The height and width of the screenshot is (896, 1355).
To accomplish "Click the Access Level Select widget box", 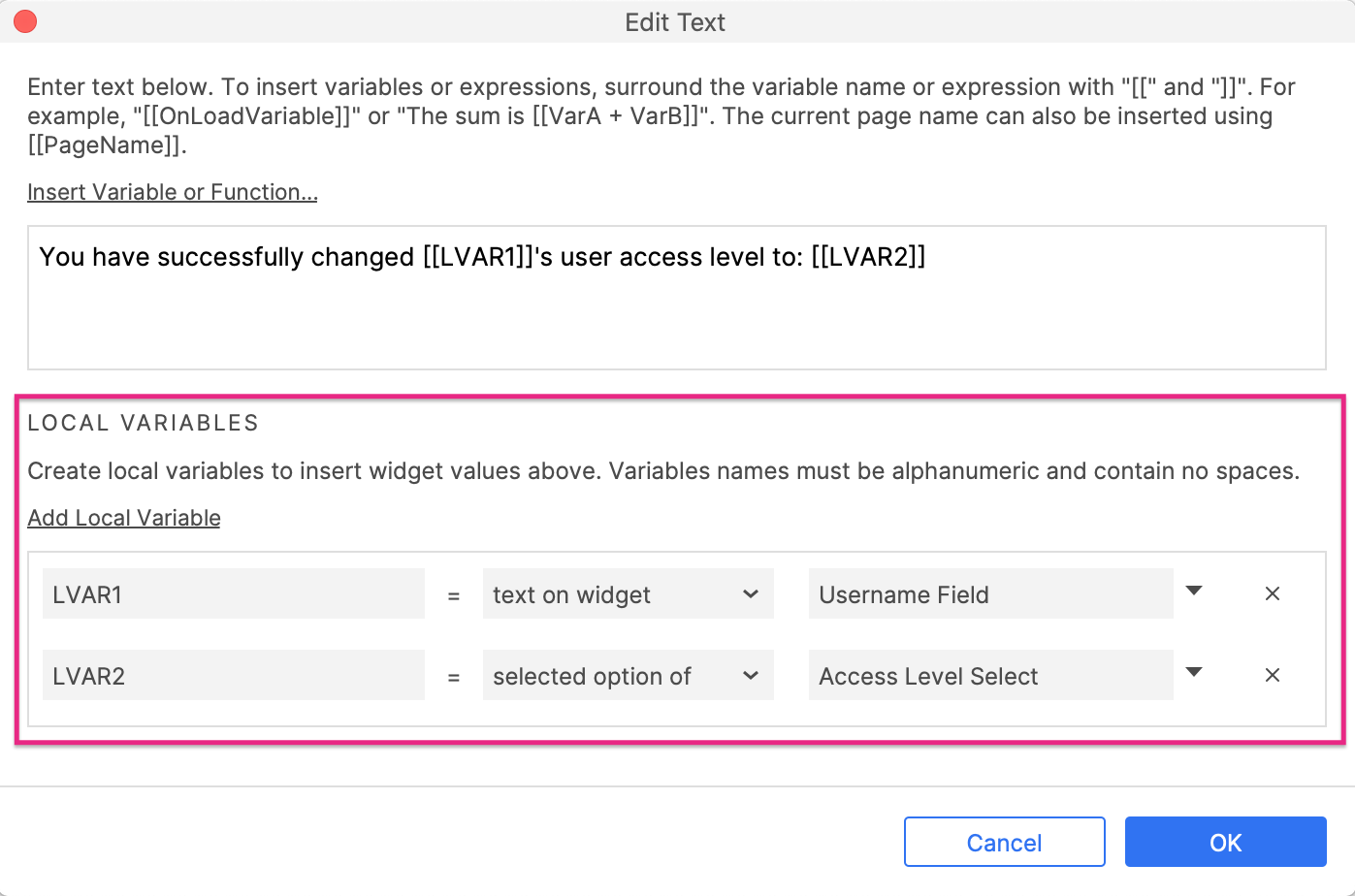I will tap(990, 676).
